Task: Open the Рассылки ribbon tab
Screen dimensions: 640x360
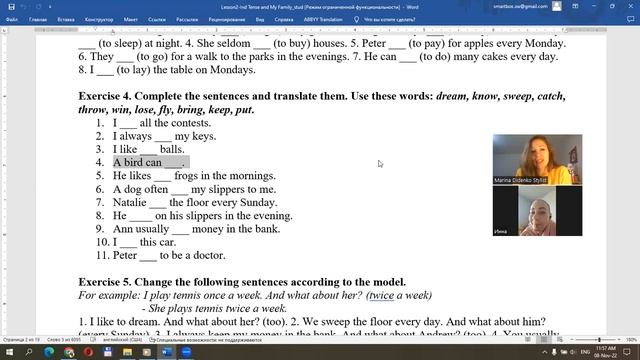Action: 187,19
